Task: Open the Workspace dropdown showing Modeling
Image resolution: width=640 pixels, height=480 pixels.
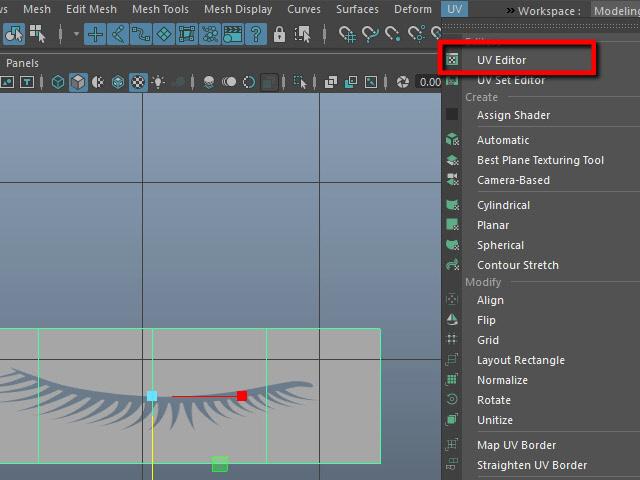Action: [x=614, y=10]
